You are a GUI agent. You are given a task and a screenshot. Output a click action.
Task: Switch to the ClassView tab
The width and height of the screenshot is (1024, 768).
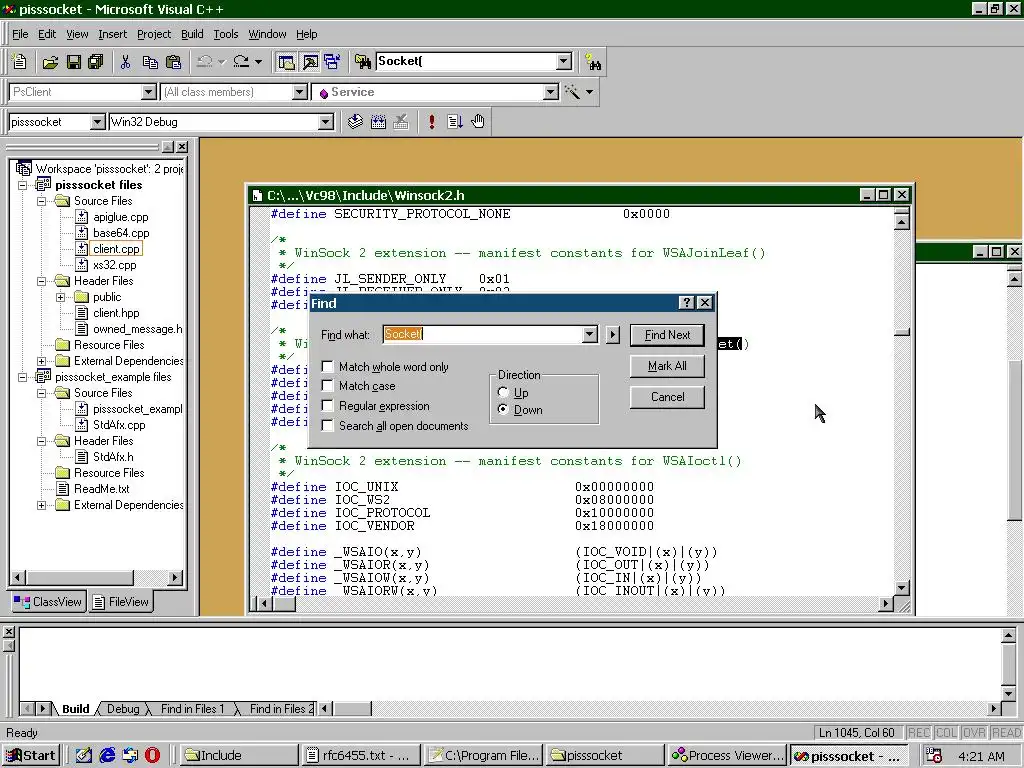48,601
